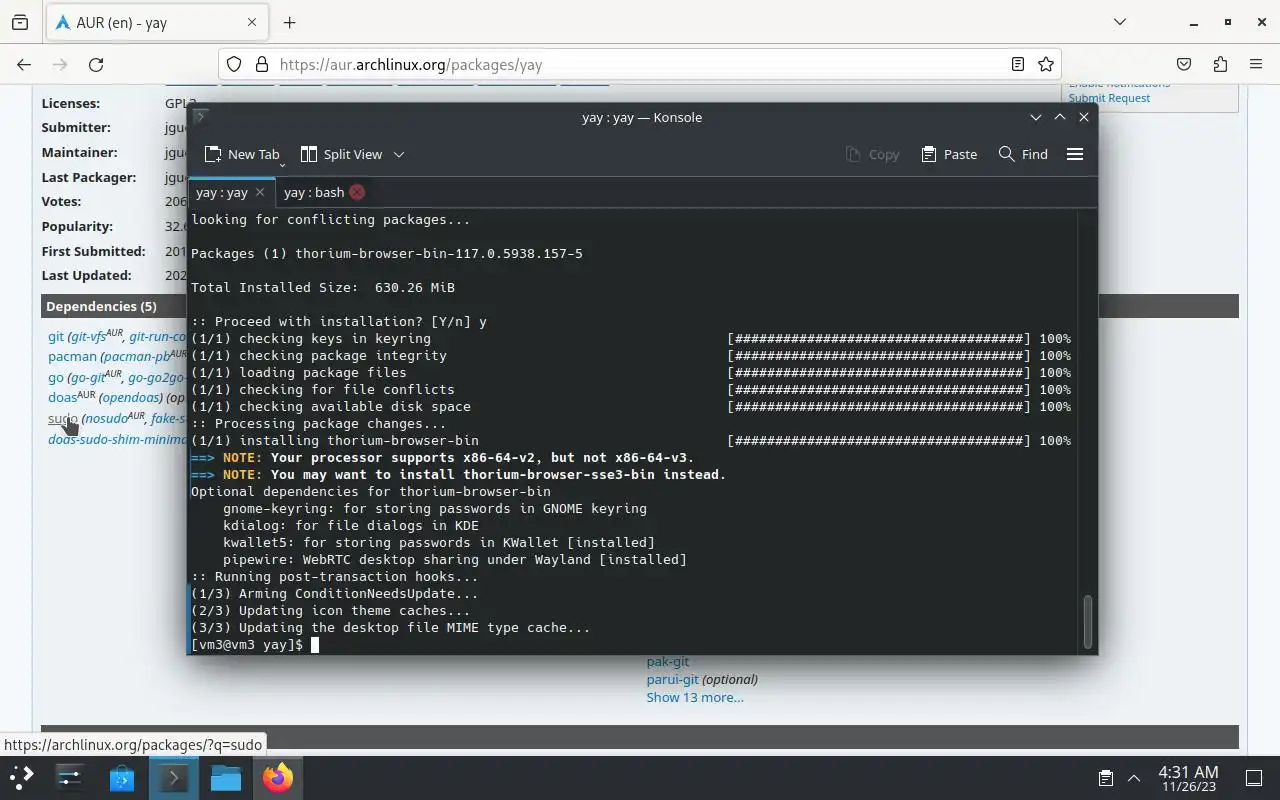1280x800 pixels.
Task: Click the 'sudo' dependency link
Action: pos(62,418)
